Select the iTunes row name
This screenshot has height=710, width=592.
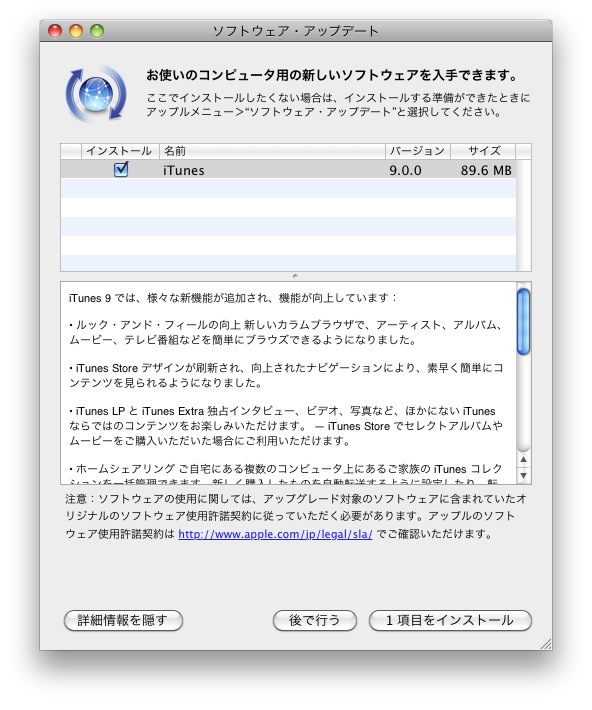click(x=183, y=170)
